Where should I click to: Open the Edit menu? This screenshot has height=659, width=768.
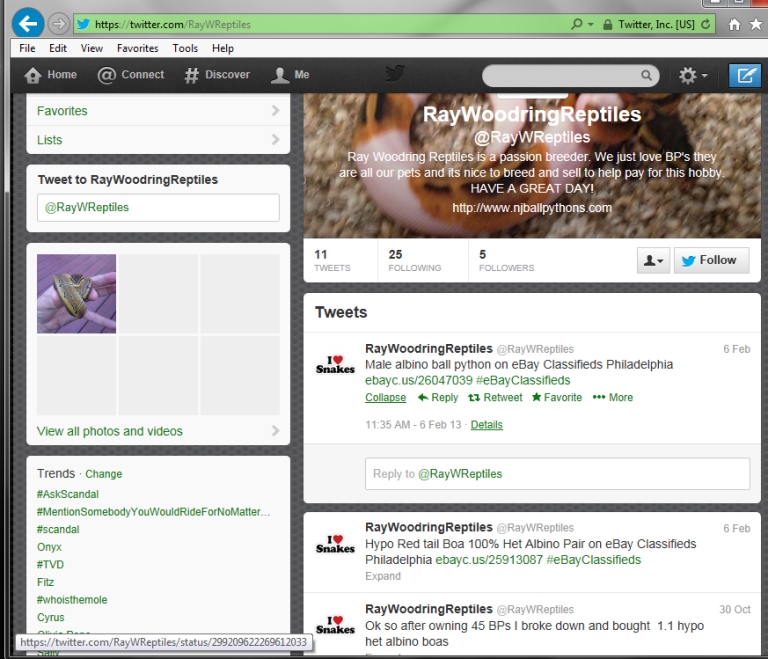click(x=57, y=48)
